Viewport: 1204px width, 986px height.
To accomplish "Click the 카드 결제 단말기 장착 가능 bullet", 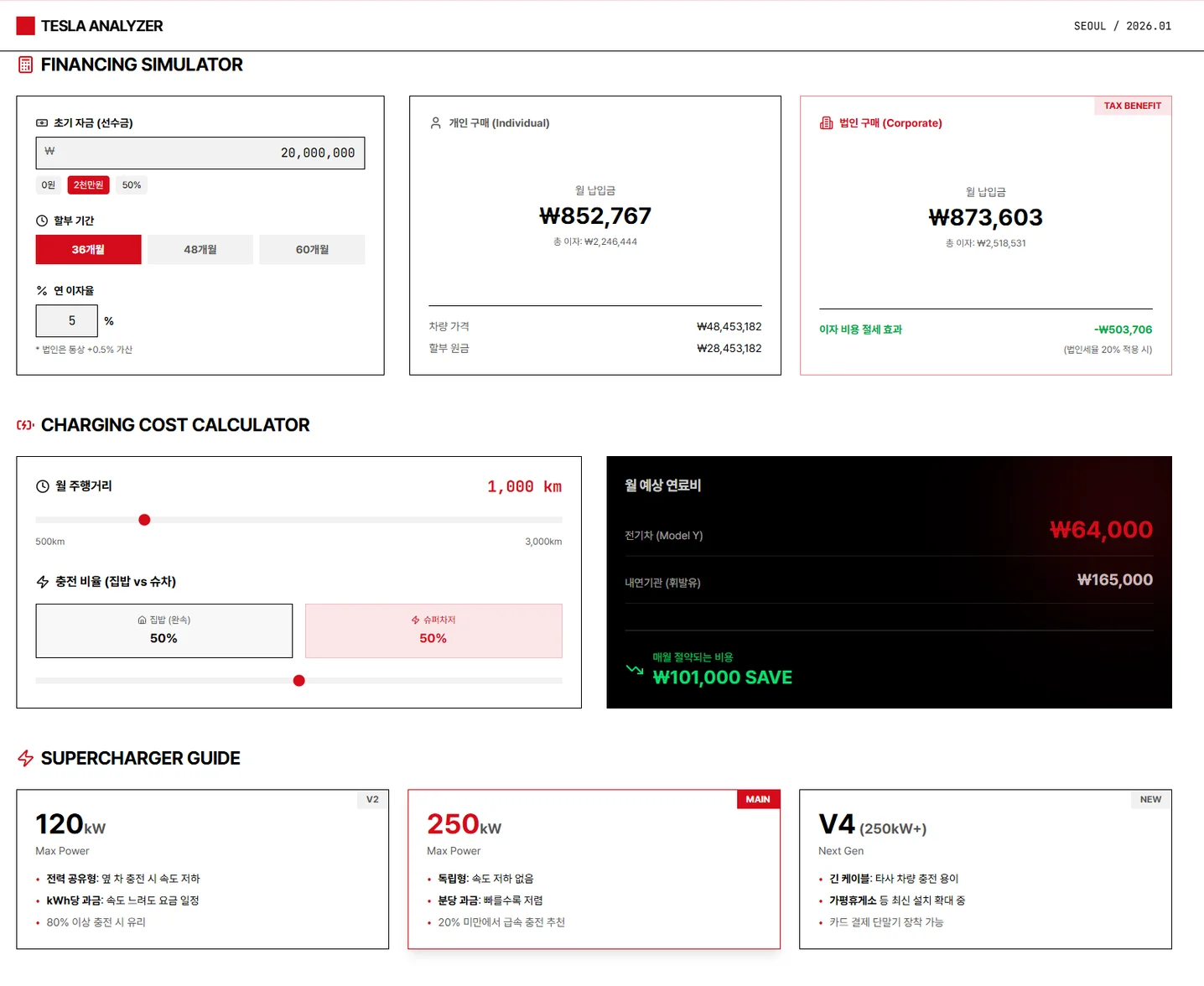I will [886, 922].
